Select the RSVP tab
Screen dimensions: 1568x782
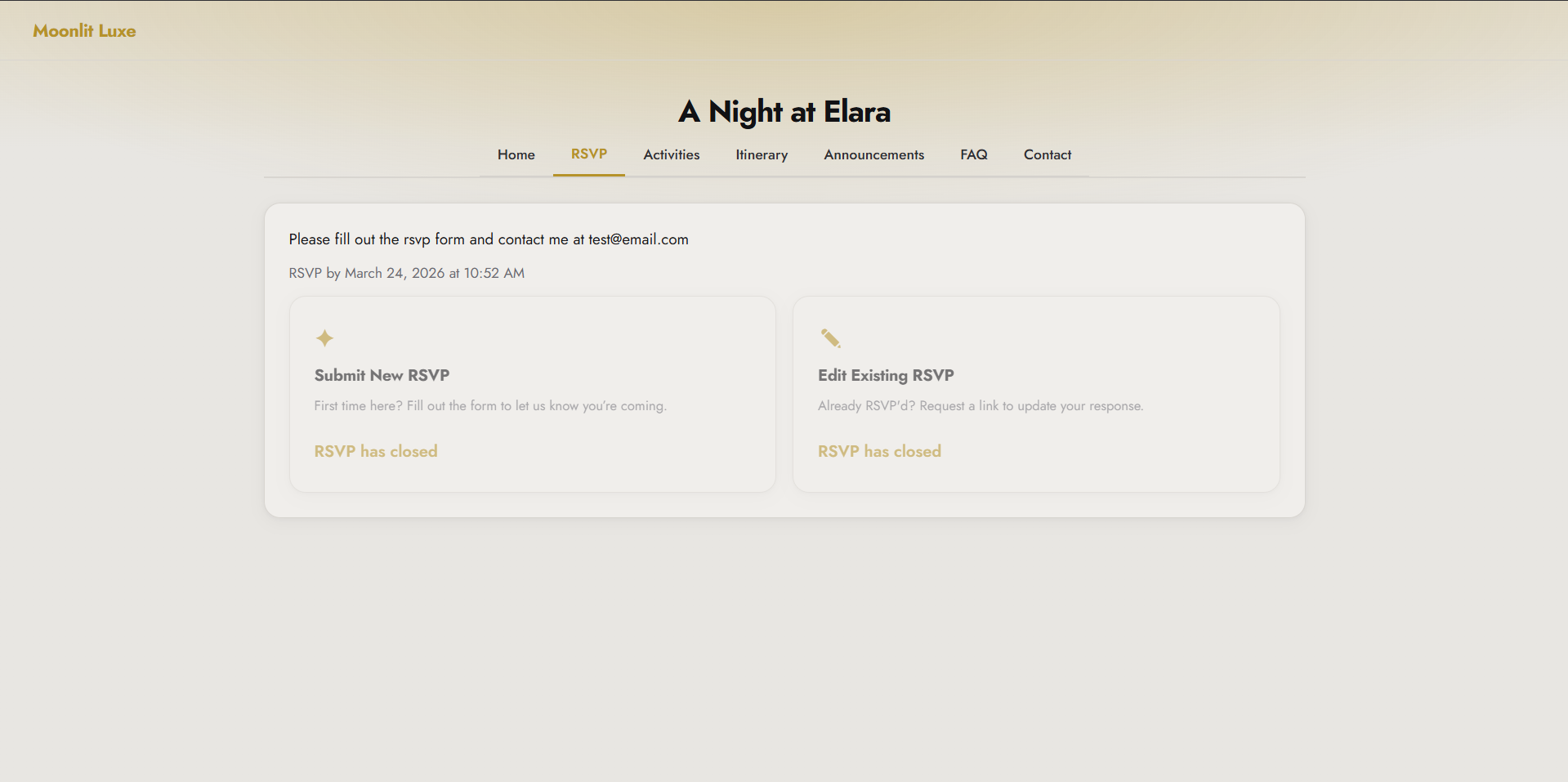tap(588, 154)
